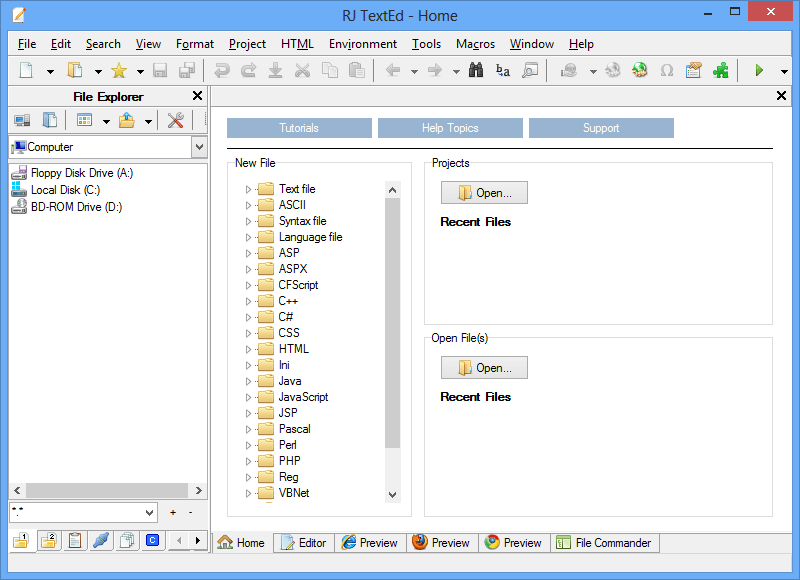
Task: Close the File Explorer panel
Action: point(197,96)
